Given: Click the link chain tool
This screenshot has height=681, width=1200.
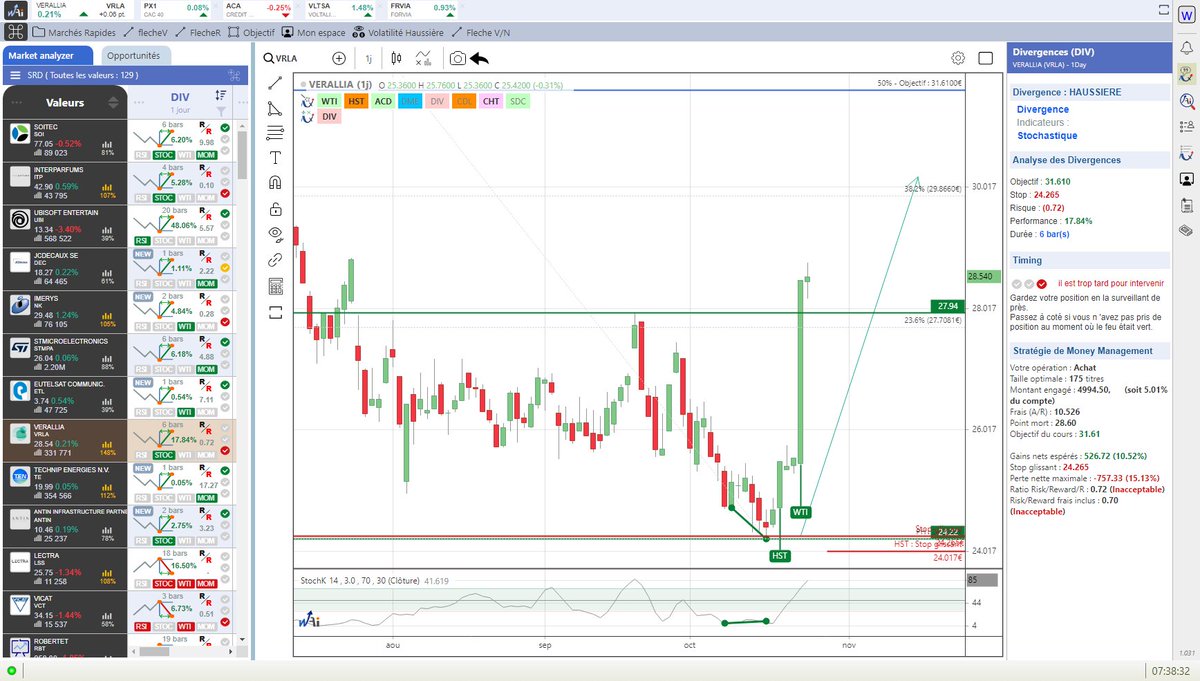Looking at the screenshot, I should (x=276, y=260).
